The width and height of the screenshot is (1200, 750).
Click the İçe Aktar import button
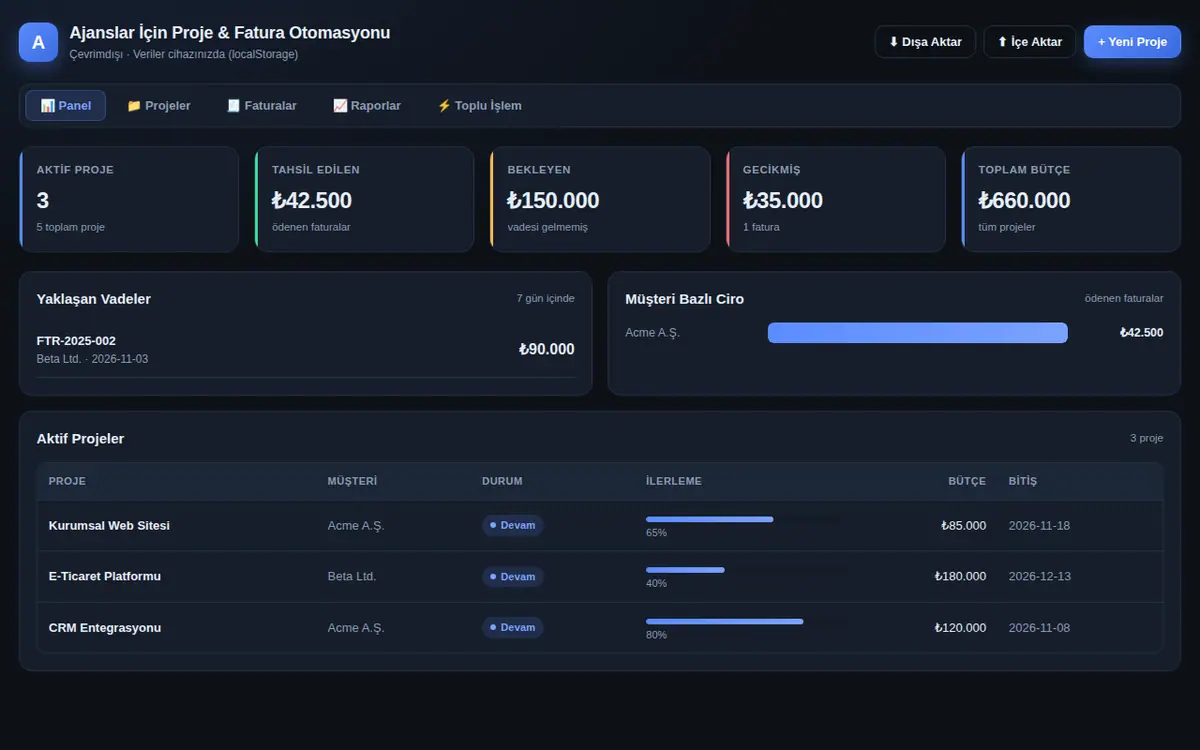tap(1030, 42)
